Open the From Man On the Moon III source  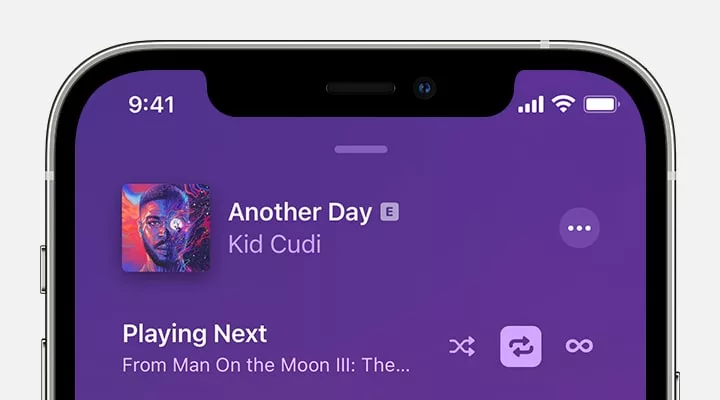pyautogui.click(x=266, y=365)
